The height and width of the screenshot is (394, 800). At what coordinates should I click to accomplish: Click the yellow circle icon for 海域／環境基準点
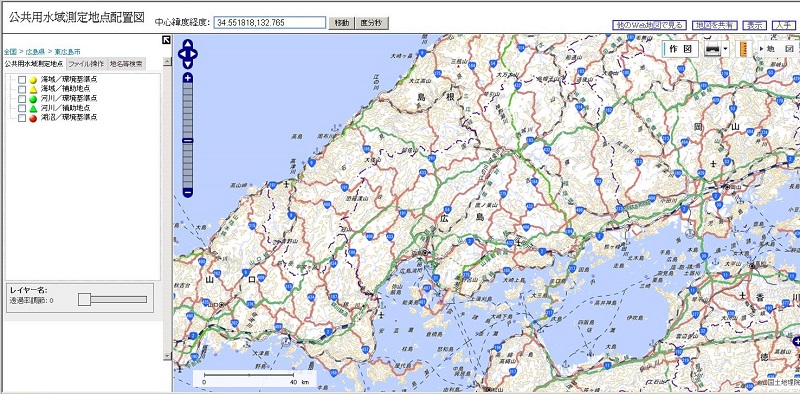(33, 80)
